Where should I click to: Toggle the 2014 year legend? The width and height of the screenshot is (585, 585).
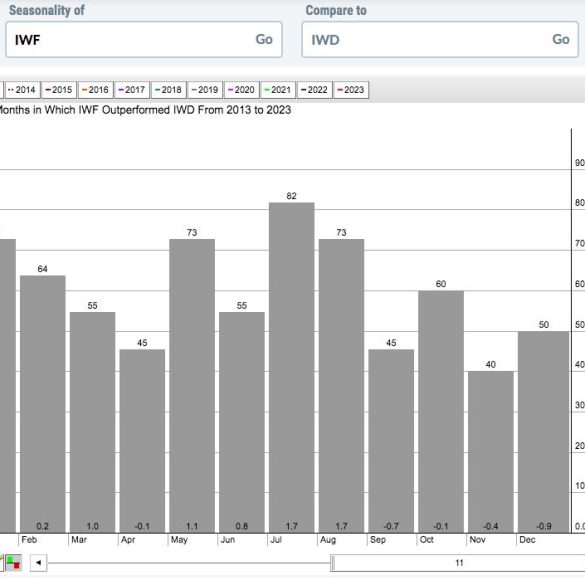click(x=22, y=90)
